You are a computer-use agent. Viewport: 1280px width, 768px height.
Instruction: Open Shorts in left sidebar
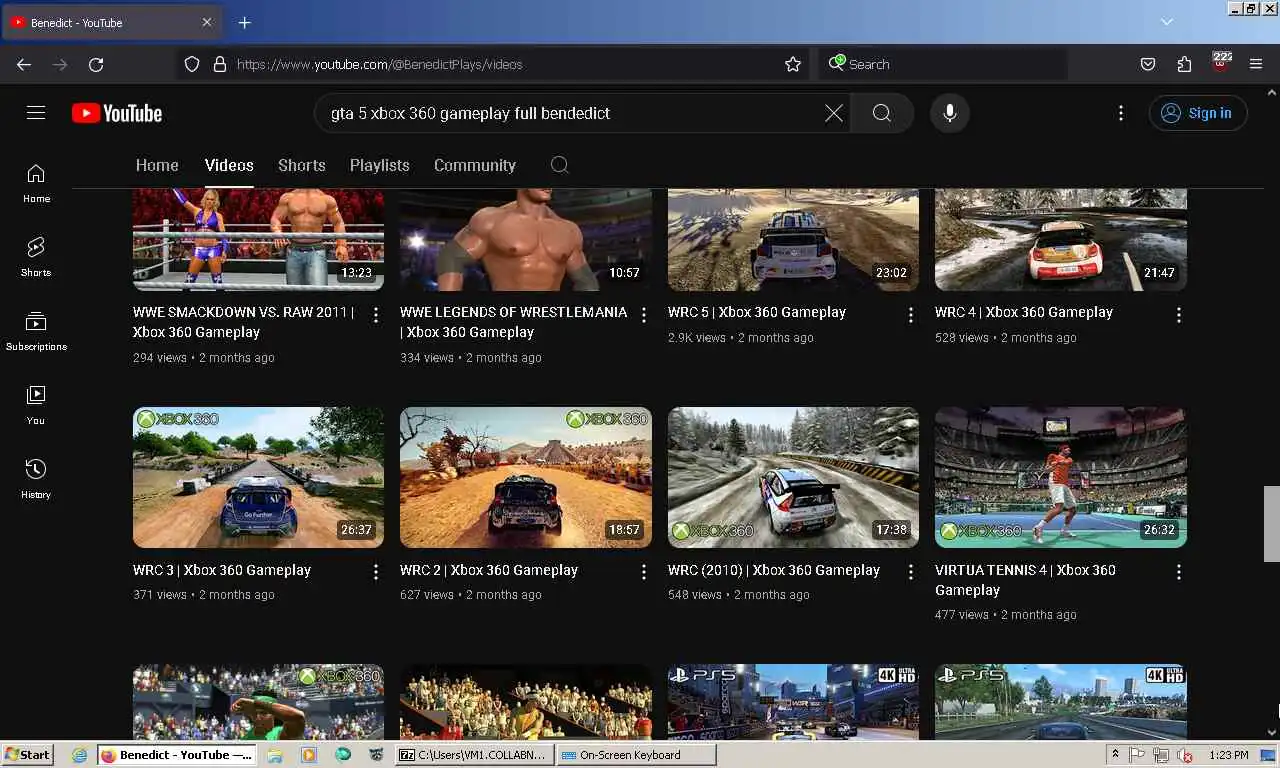36,257
